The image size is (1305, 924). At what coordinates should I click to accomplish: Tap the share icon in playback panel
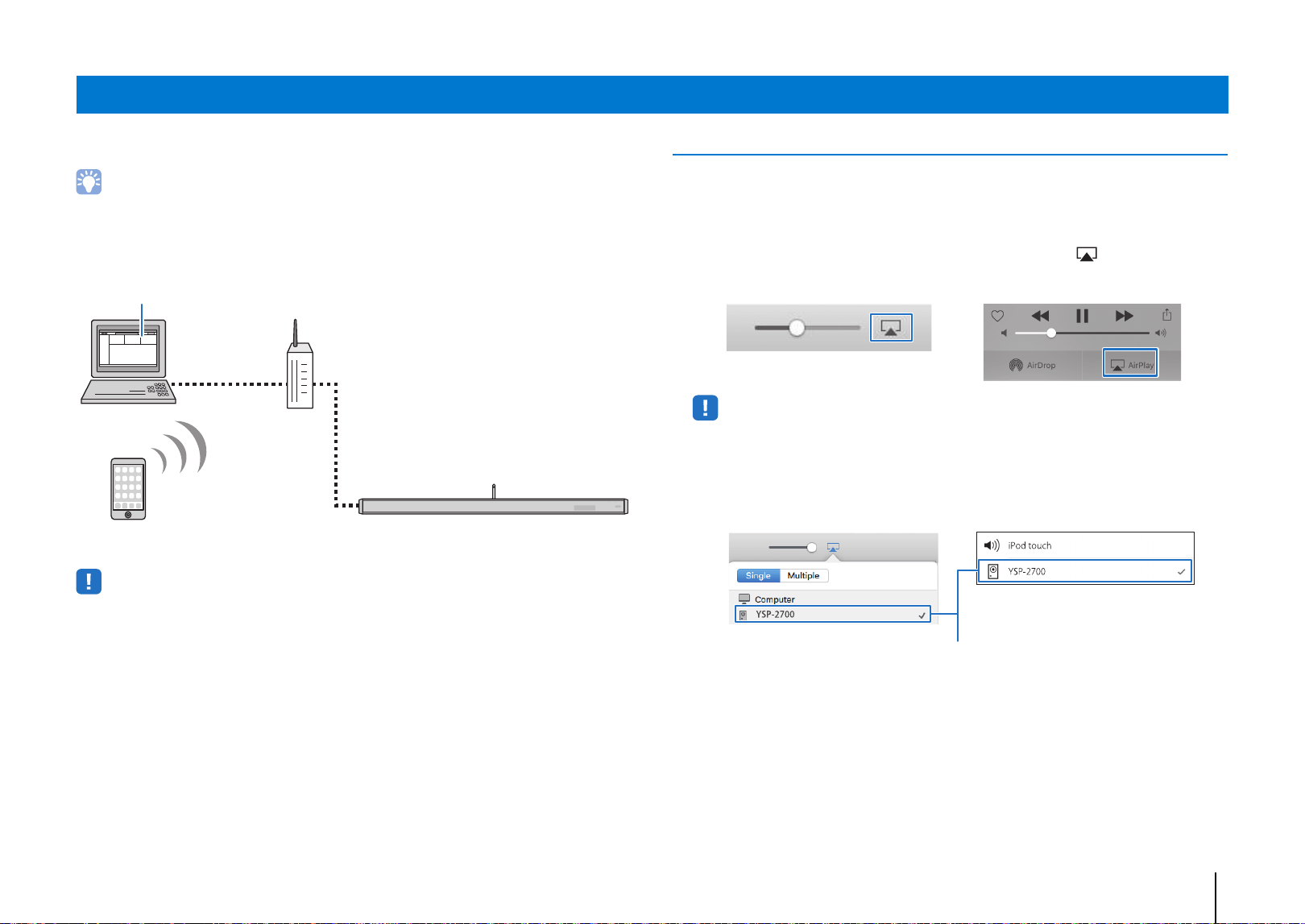[x=1166, y=315]
